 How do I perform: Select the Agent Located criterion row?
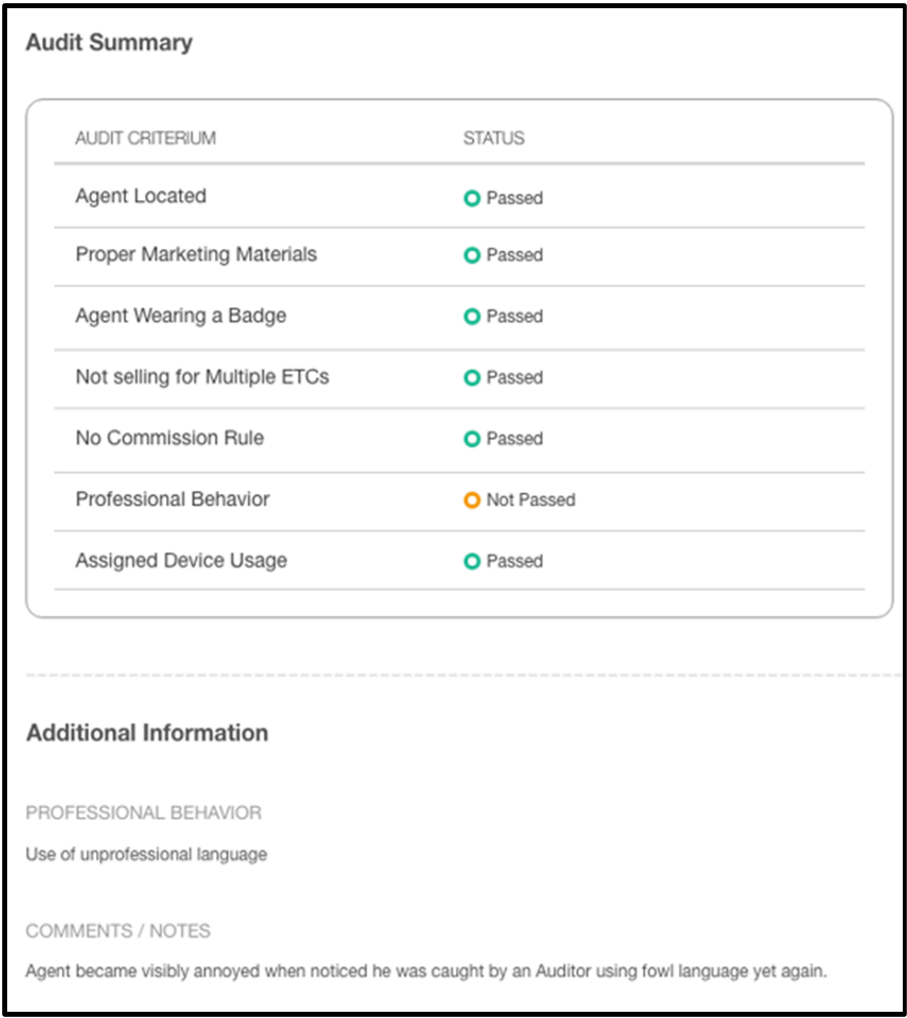pyautogui.click(x=459, y=196)
